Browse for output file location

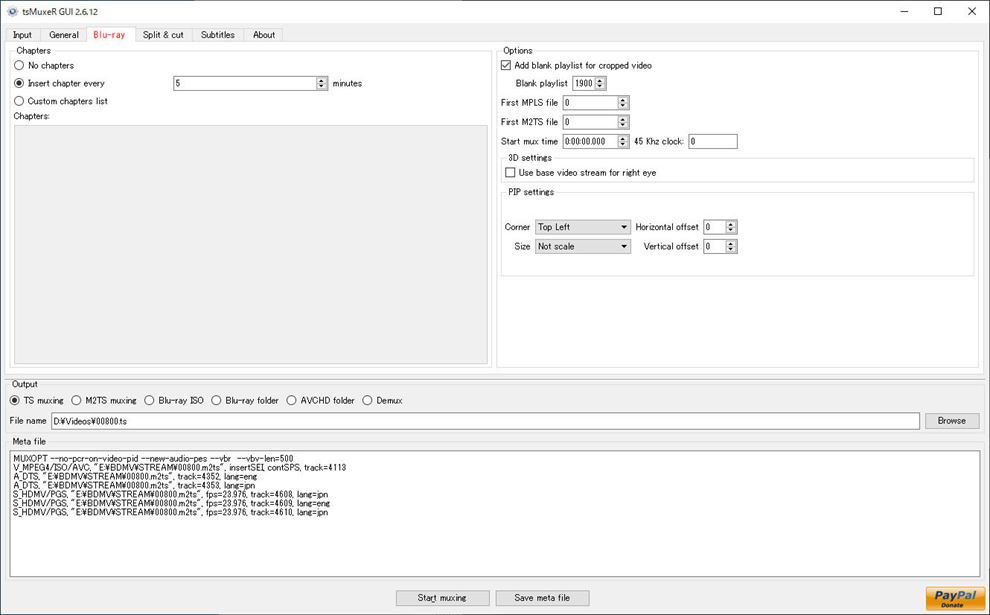tap(951, 421)
